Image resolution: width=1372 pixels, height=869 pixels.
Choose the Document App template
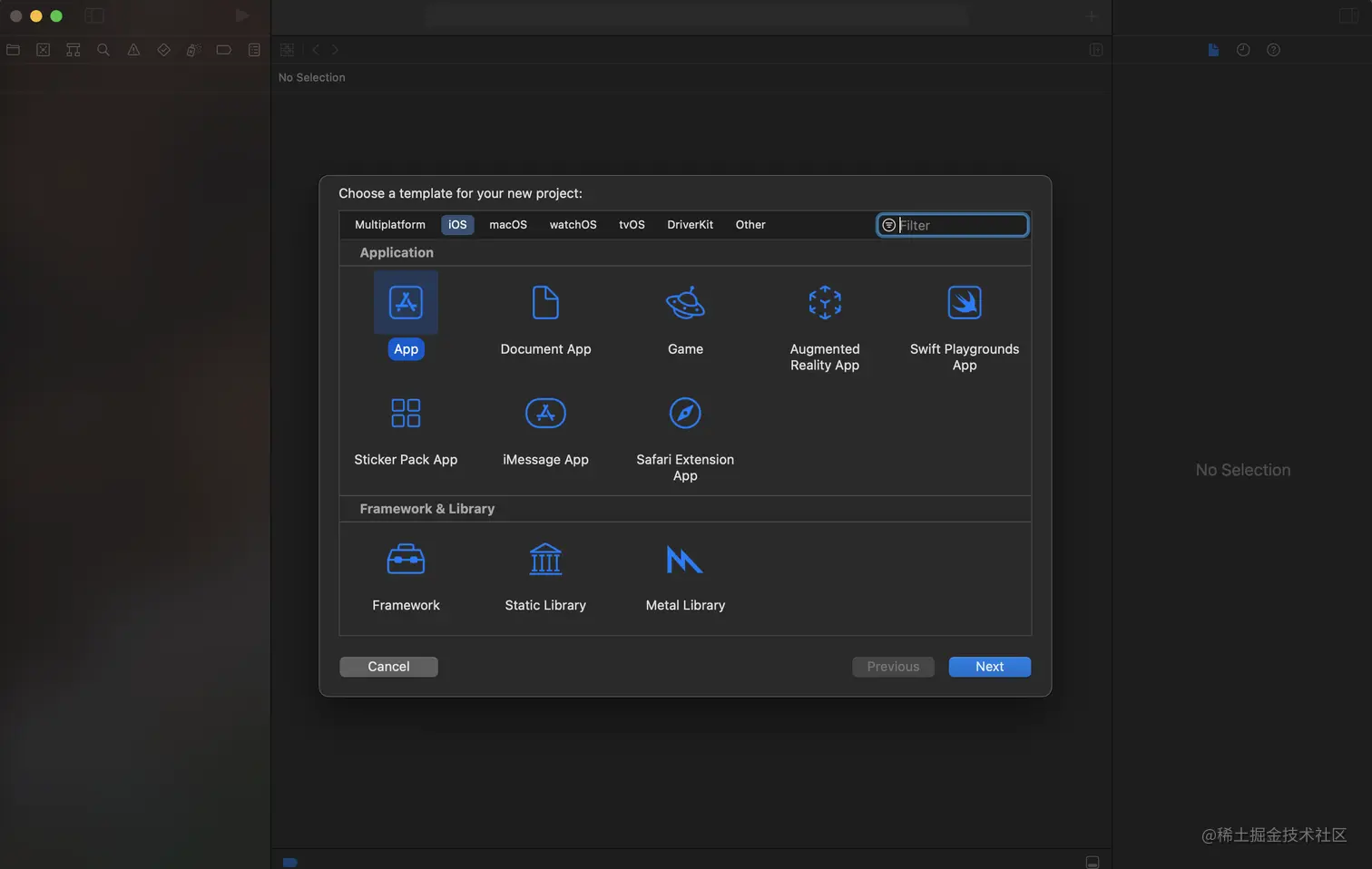[x=545, y=303]
